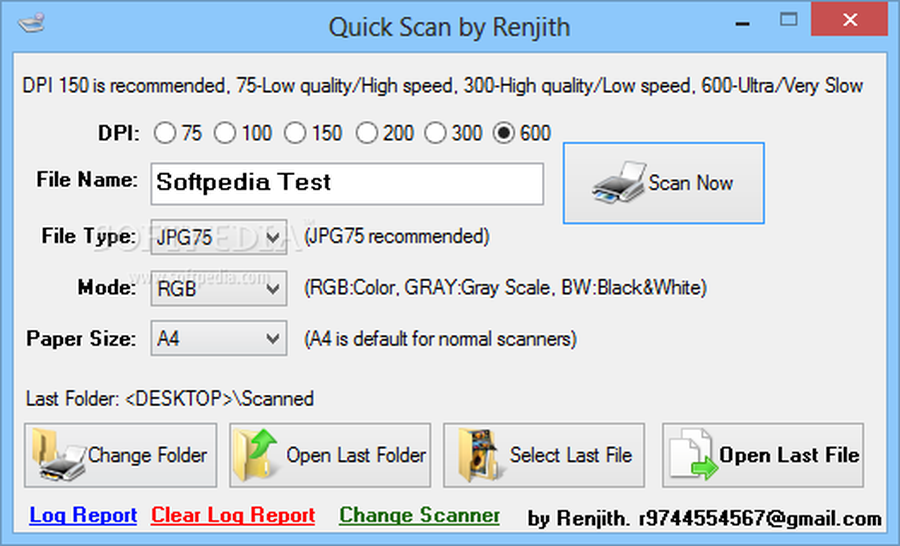Click the Change Folder button

tap(121, 455)
